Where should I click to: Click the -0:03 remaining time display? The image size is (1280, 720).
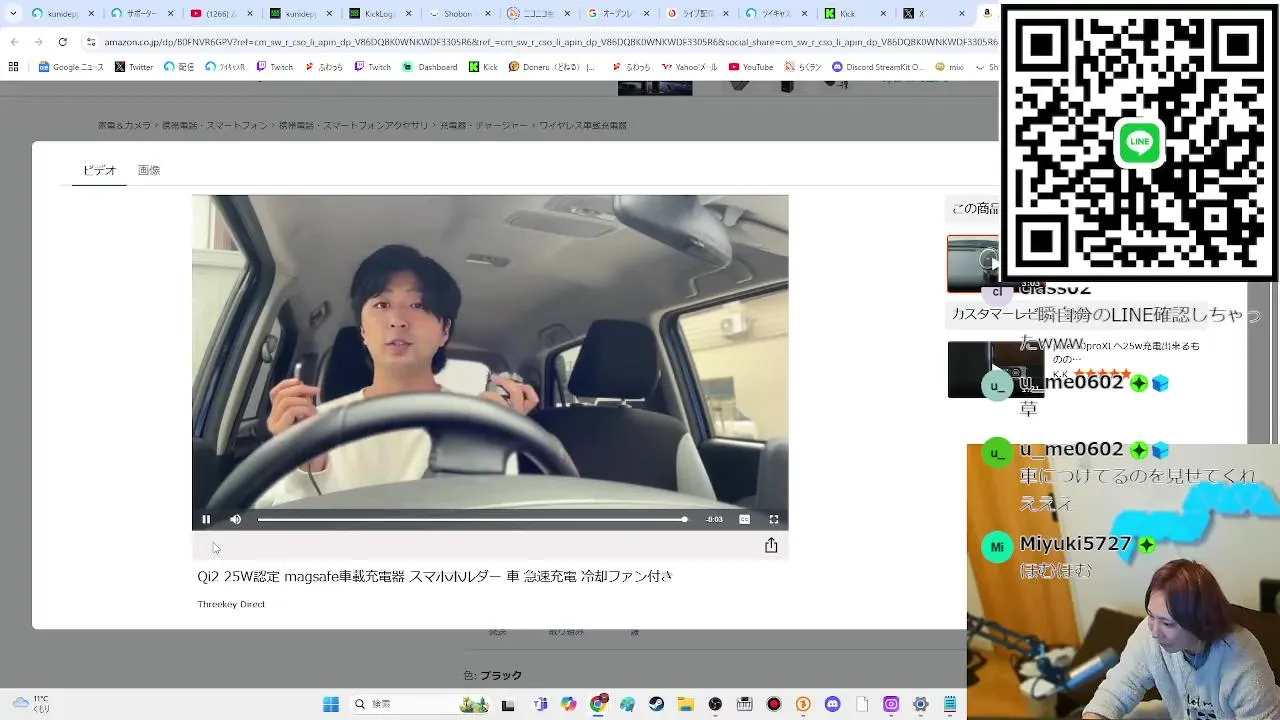714,519
